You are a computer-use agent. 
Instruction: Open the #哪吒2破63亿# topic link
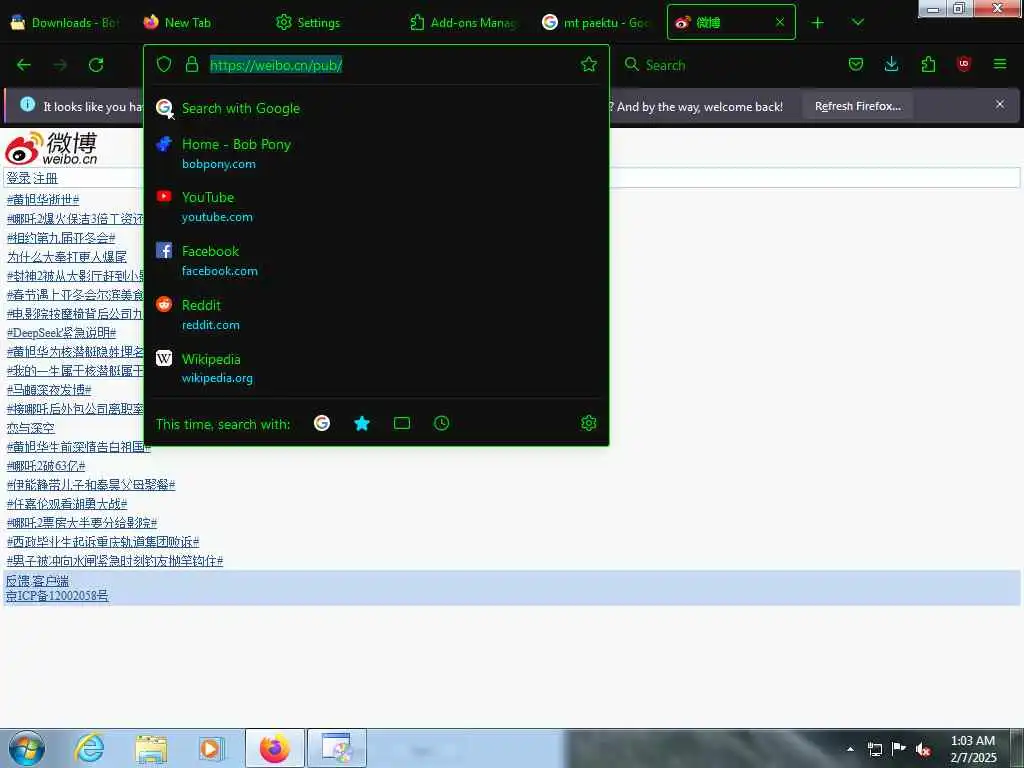[x=46, y=466]
